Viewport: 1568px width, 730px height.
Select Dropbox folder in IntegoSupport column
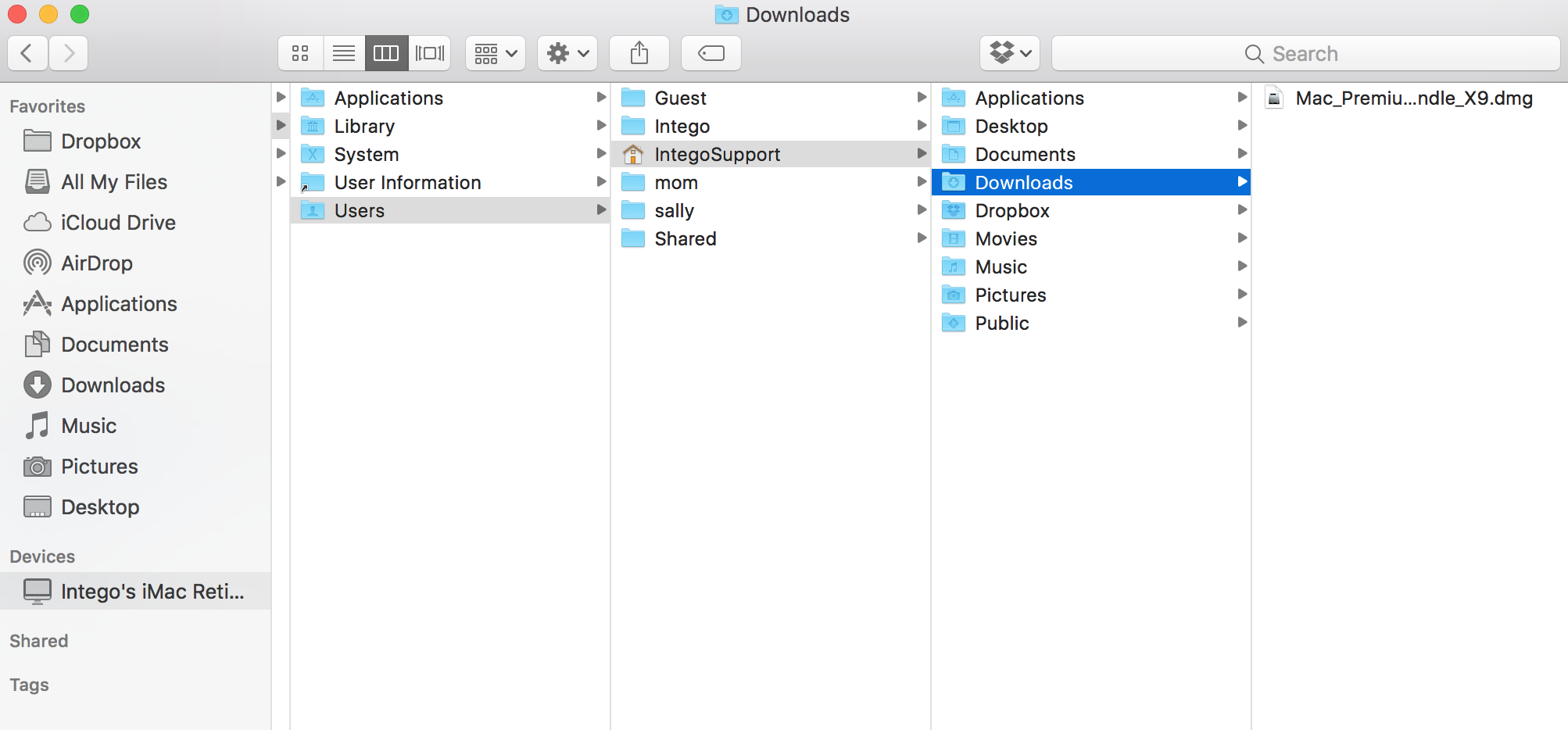tap(1091, 210)
